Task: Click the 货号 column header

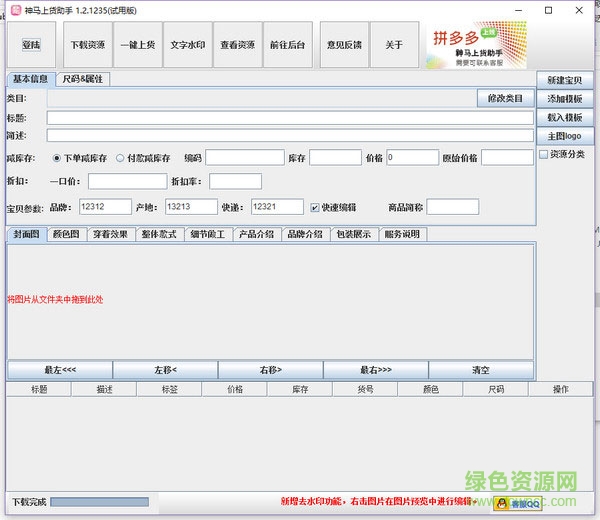Action: [365, 390]
